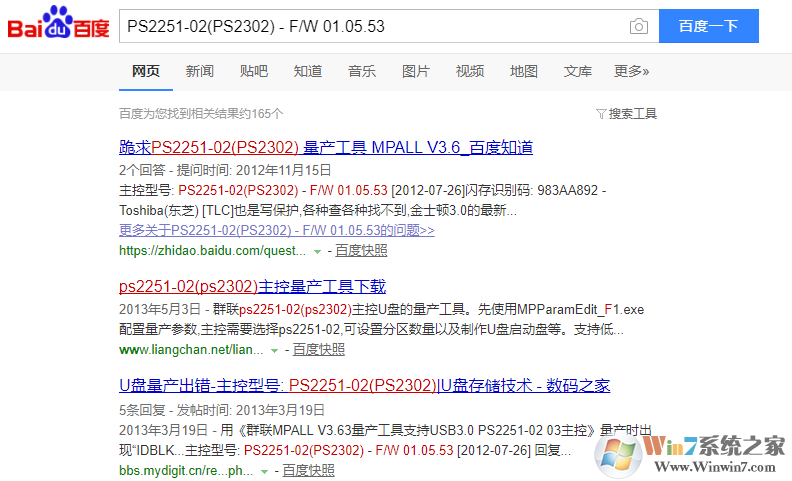The image size is (792, 481).
Task: Open the www.liangchan.net result URL
Action: tap(191, 350)
